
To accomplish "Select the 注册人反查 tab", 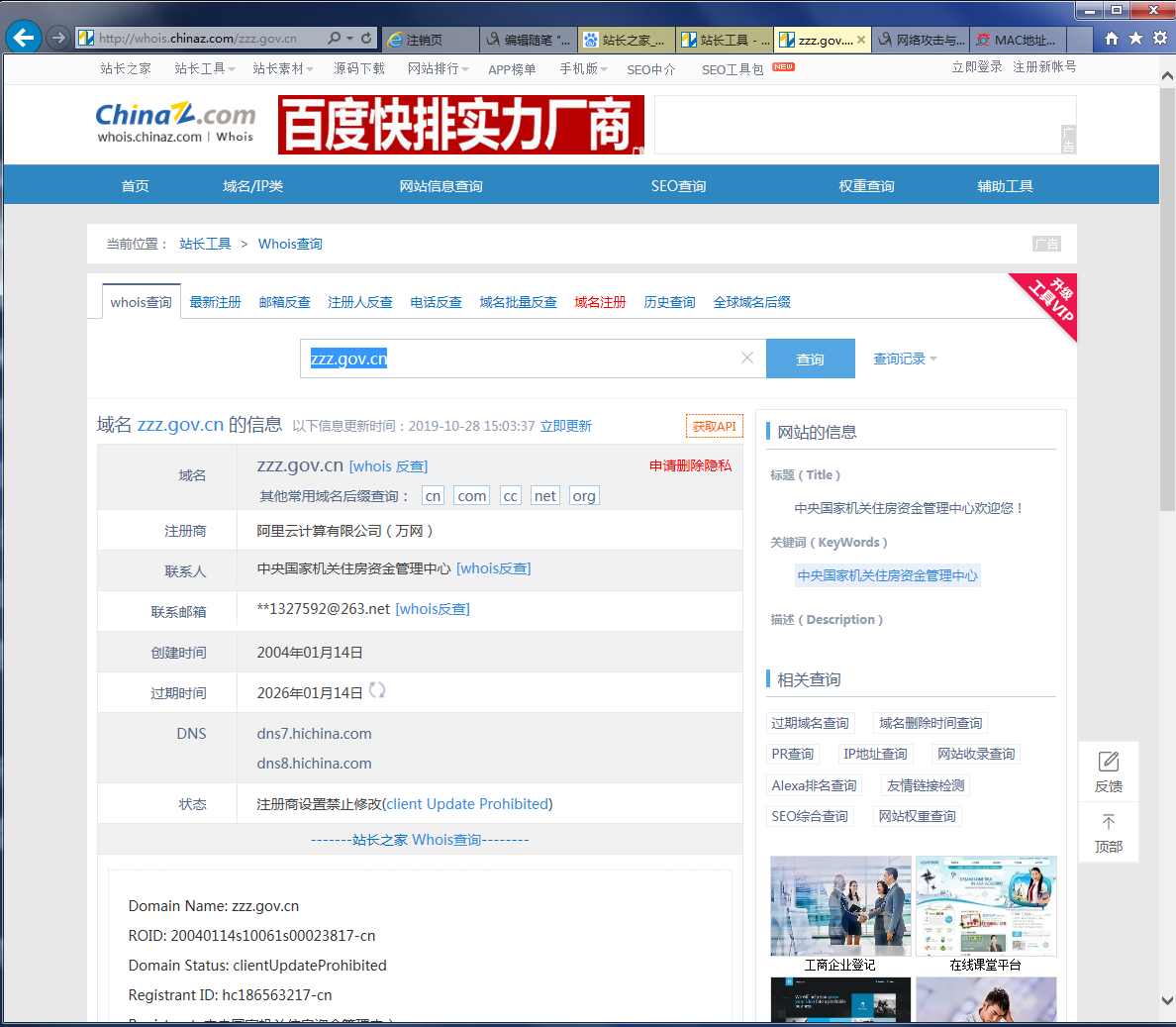I will tap(360, 302).
